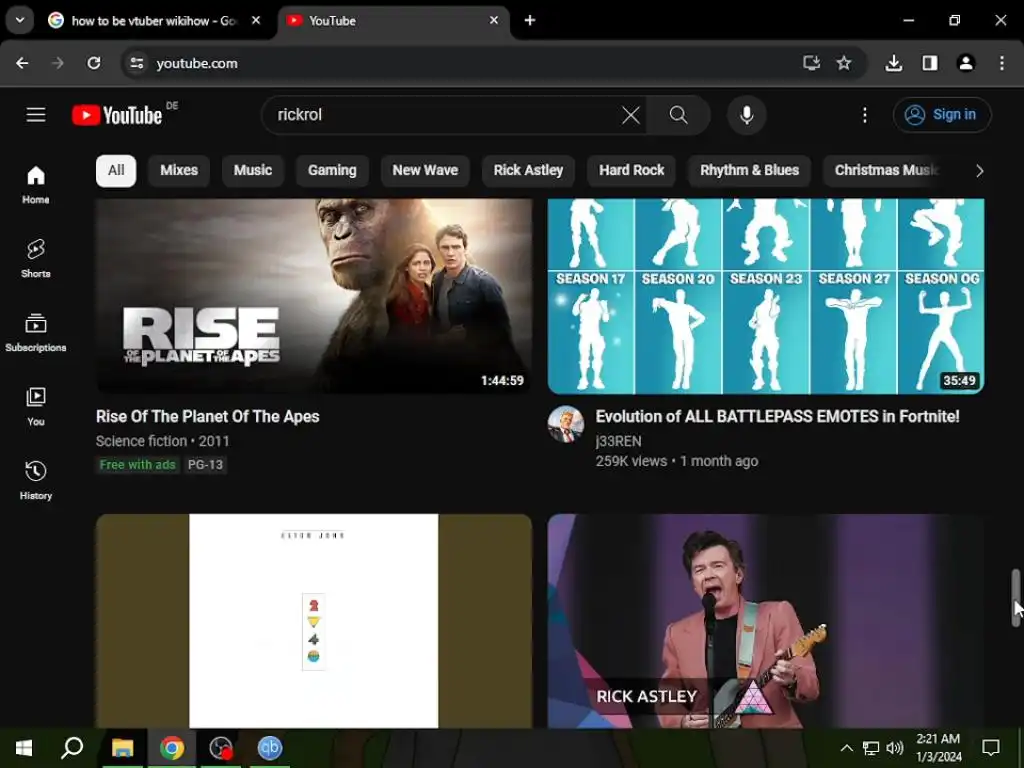Viewport: 1024px width, 768px height.
Task: Open History in the sidebar
Action: click(x=36, y=480)
